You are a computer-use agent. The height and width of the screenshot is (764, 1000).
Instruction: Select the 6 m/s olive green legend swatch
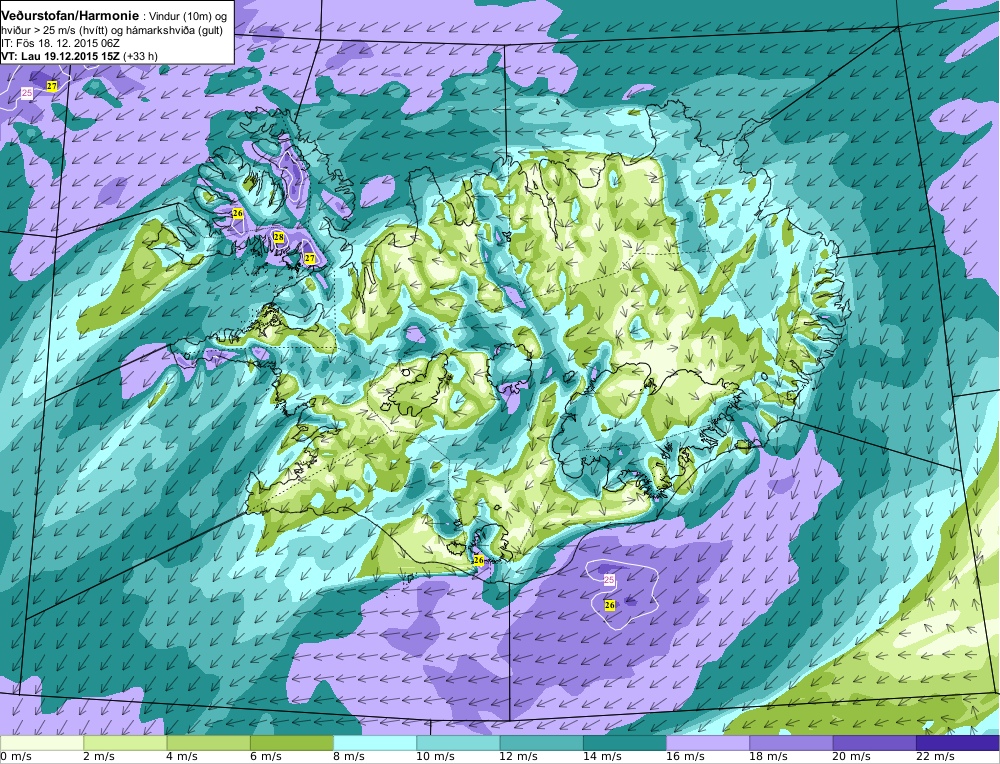291,743
